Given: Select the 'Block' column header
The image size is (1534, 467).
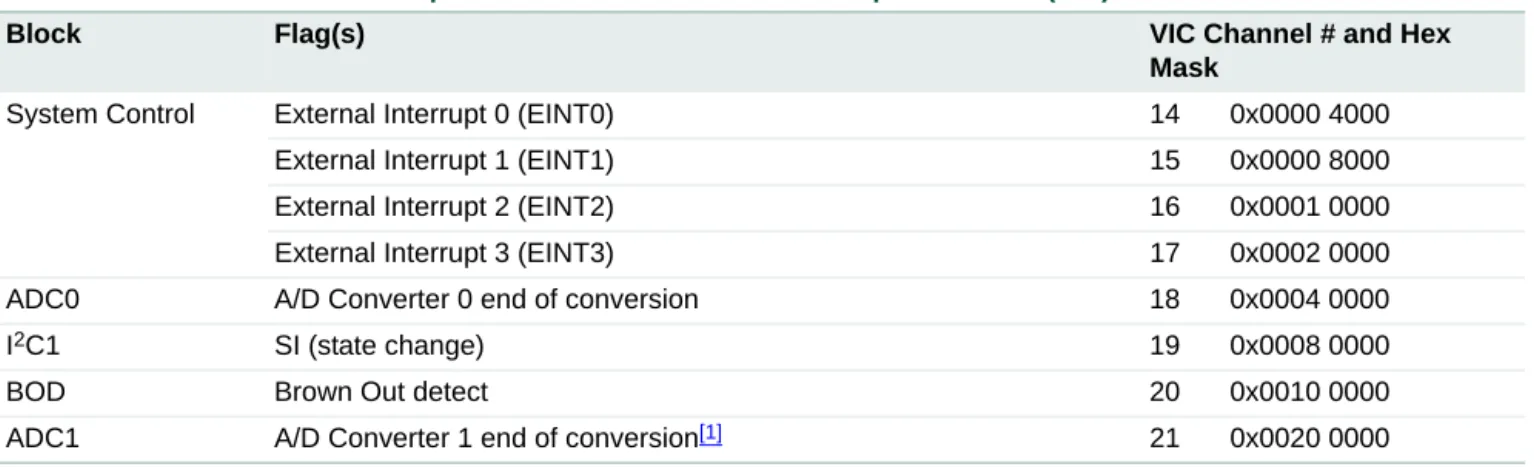Looking at the screenshot, I should click(x=43, y=34).
